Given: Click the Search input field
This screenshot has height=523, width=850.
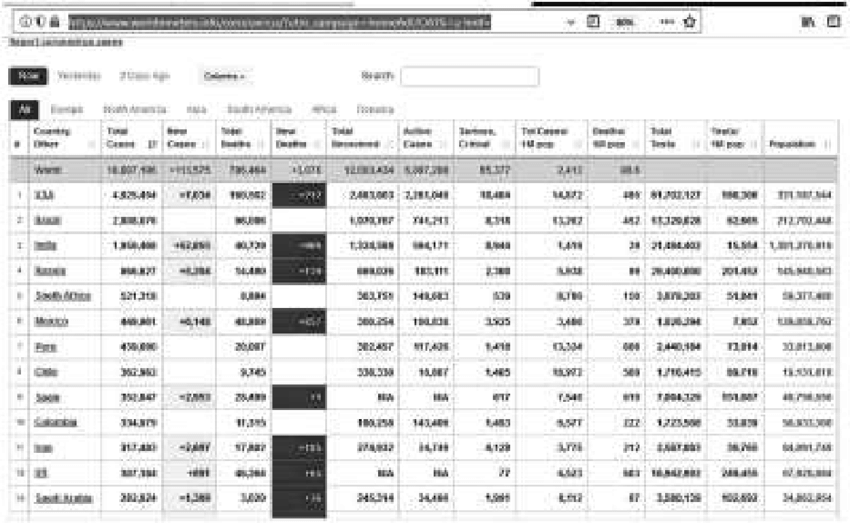Looking at the screenshot, I should 469,76.
